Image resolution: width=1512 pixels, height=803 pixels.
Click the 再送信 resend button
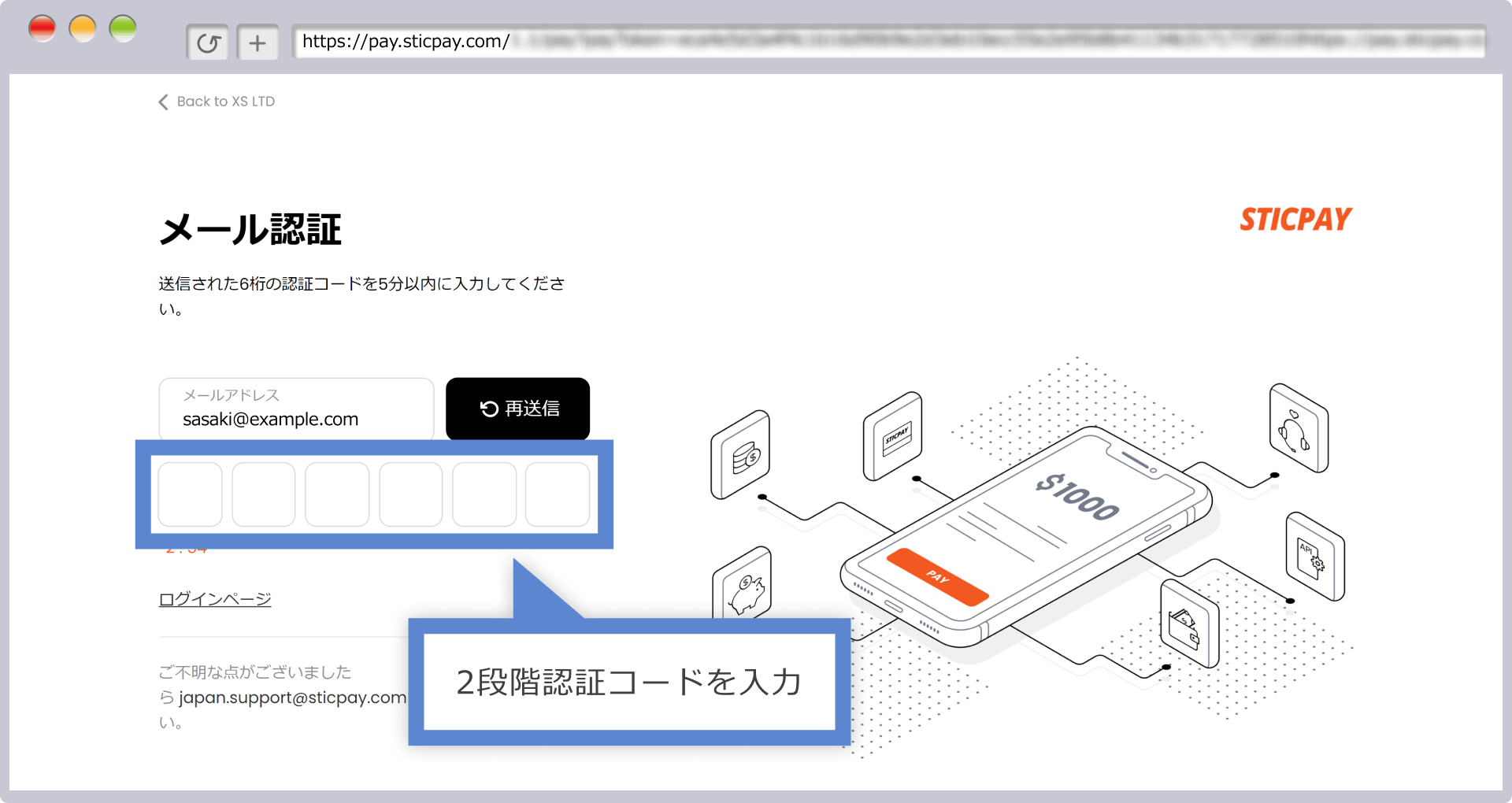(517, 409)
